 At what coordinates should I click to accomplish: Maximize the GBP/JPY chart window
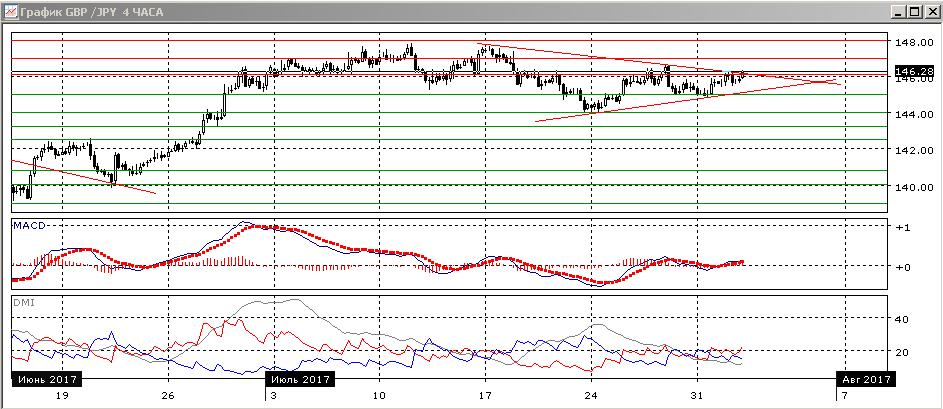(x=914, y=11)
